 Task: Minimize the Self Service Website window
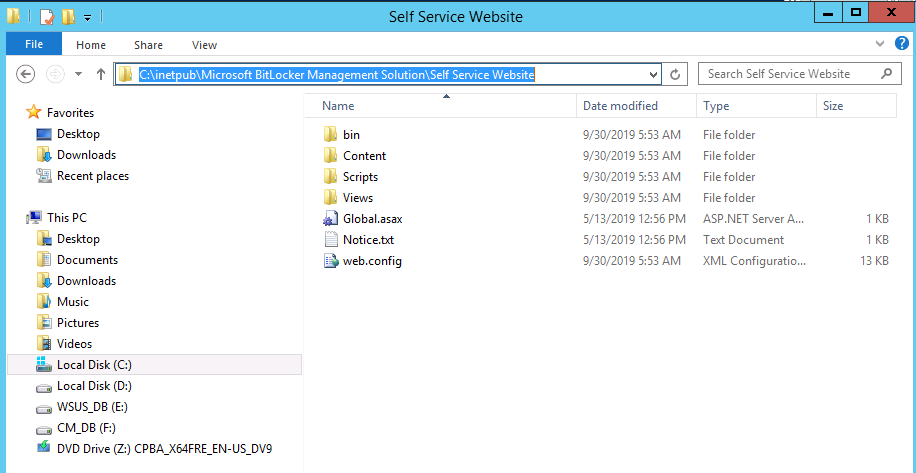[828, 13]
